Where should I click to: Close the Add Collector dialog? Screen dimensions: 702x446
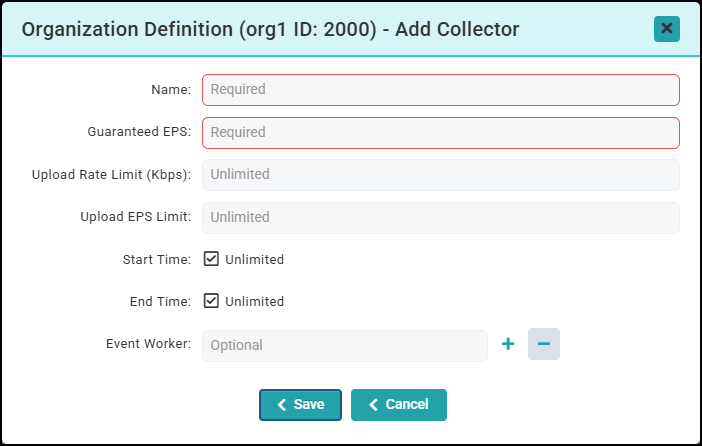click(667, 29)
